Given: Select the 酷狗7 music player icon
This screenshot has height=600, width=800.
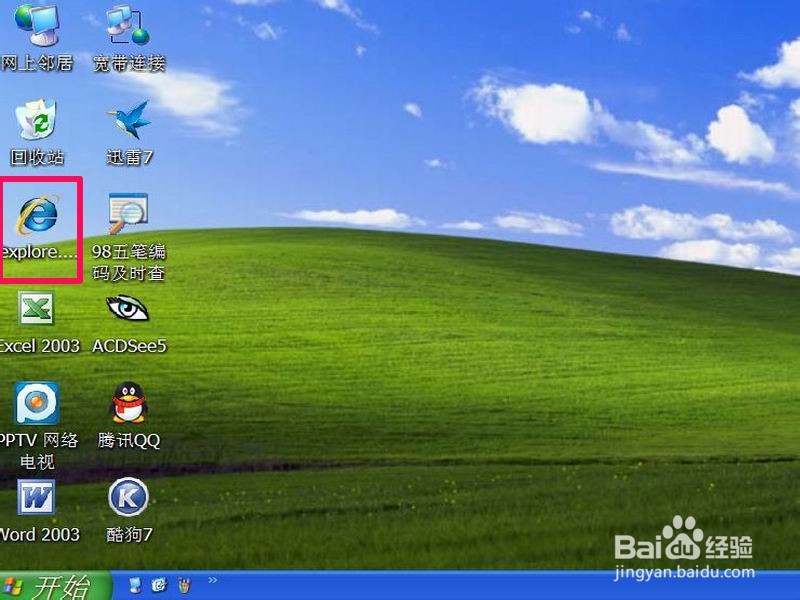Looking at the screenshot, I should [129, 497].
